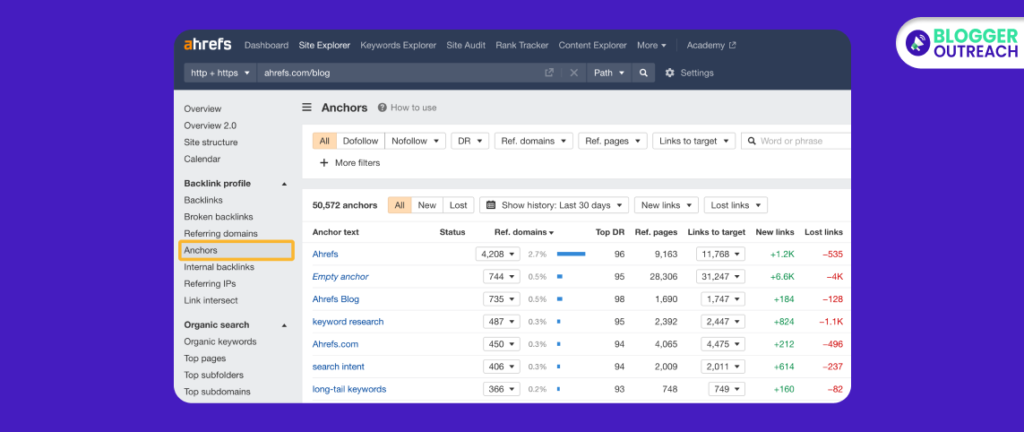Open the Ref. domains filter dropdown
The height and width of the screenshot is (432, 1024).
point(534,141)
